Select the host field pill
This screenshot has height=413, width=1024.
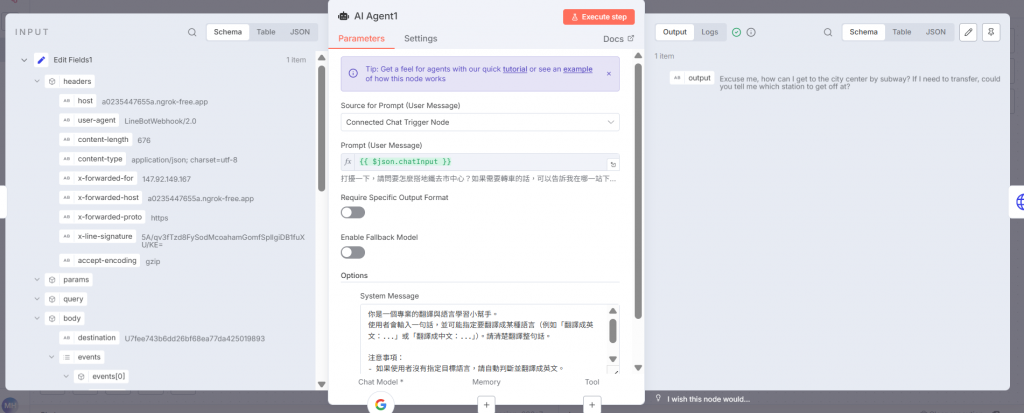78,101
